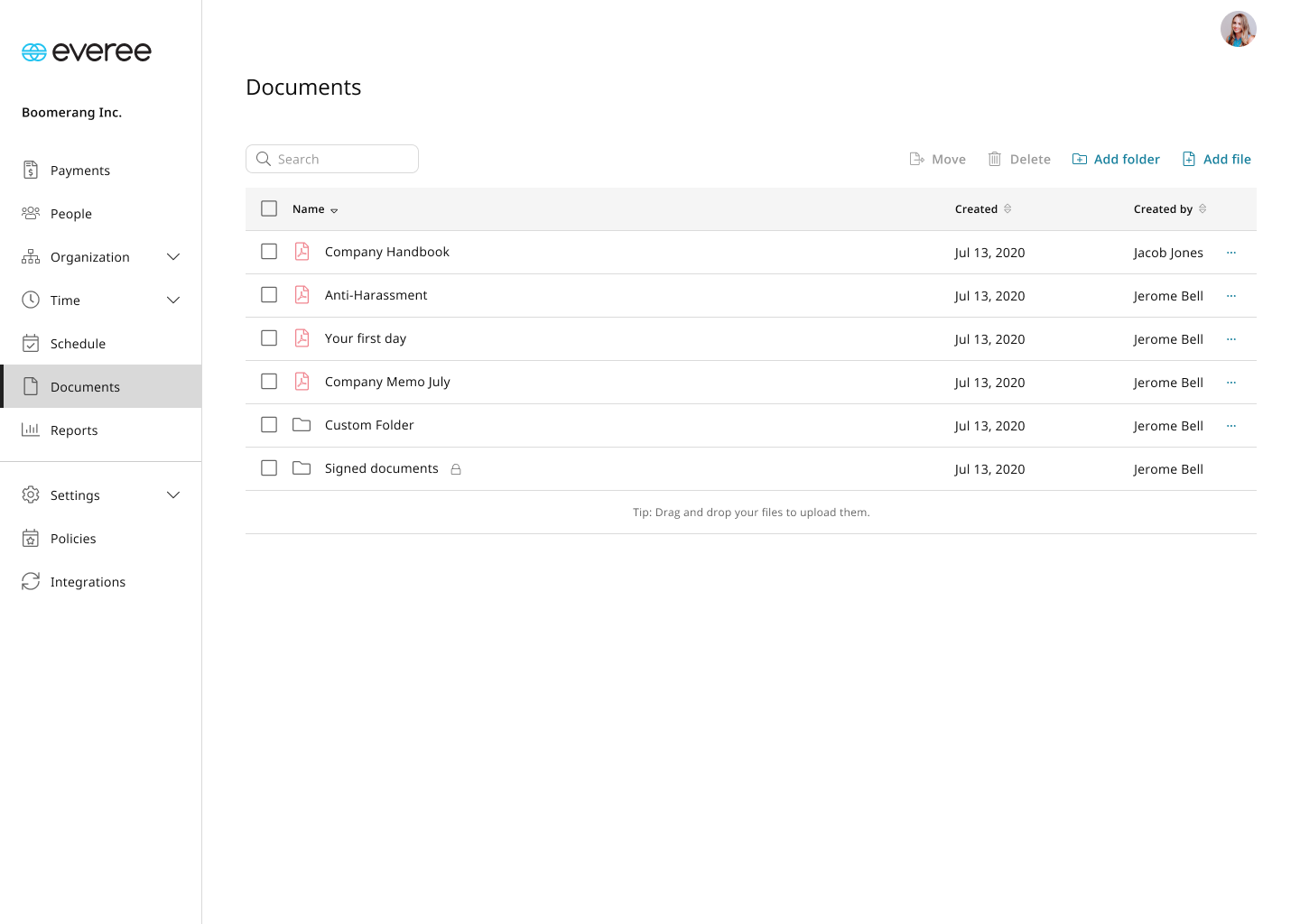This screenshot has height=924, width=1300.
Task: Click the Delete button
Action: pos(1019,159)
